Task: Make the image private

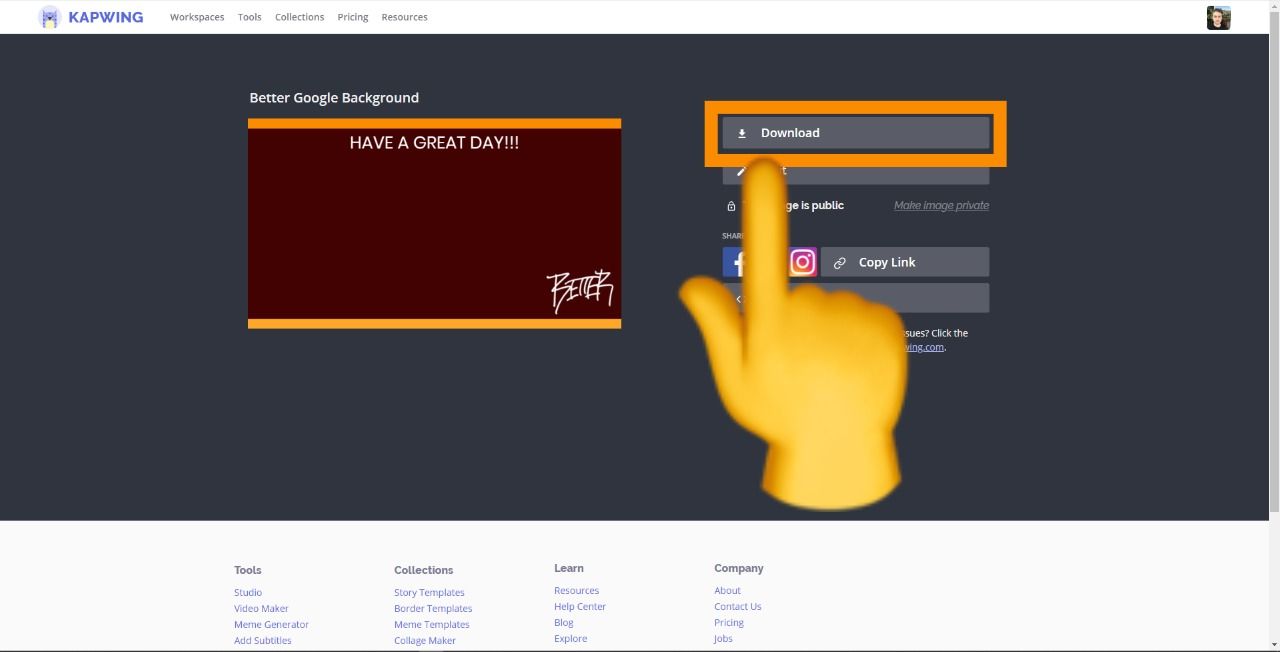Action: coord(940,205)
